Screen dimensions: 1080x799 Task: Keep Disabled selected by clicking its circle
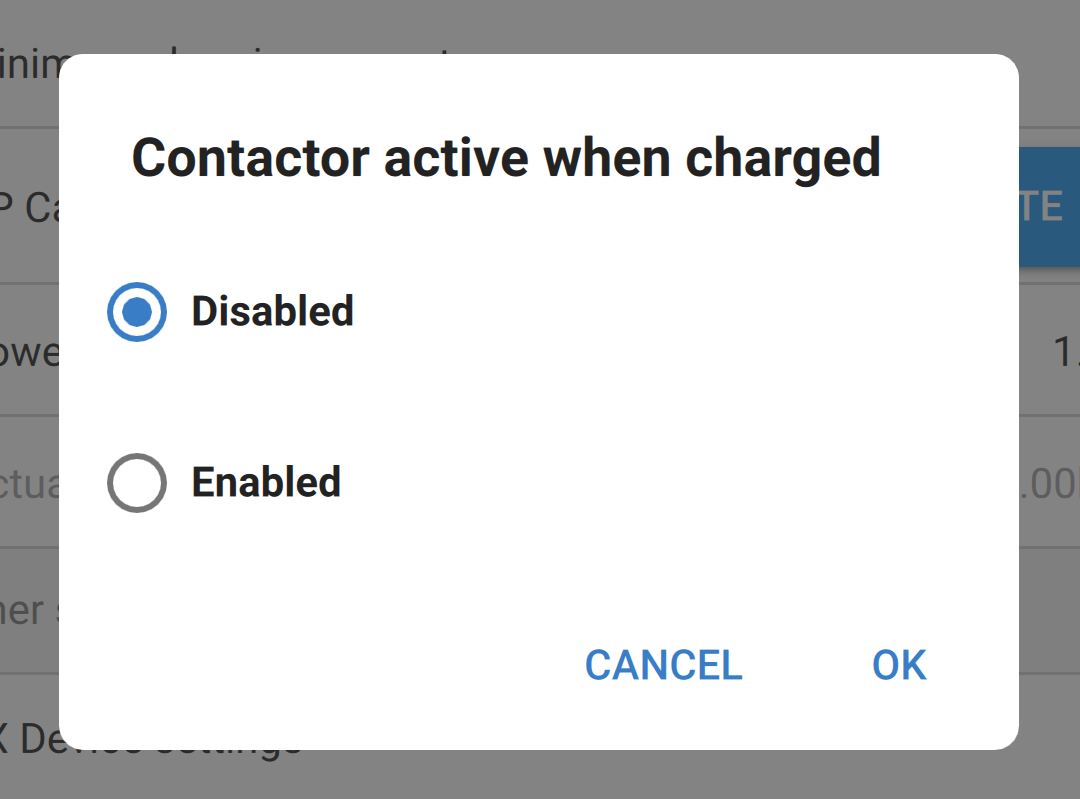pos(137,312)
